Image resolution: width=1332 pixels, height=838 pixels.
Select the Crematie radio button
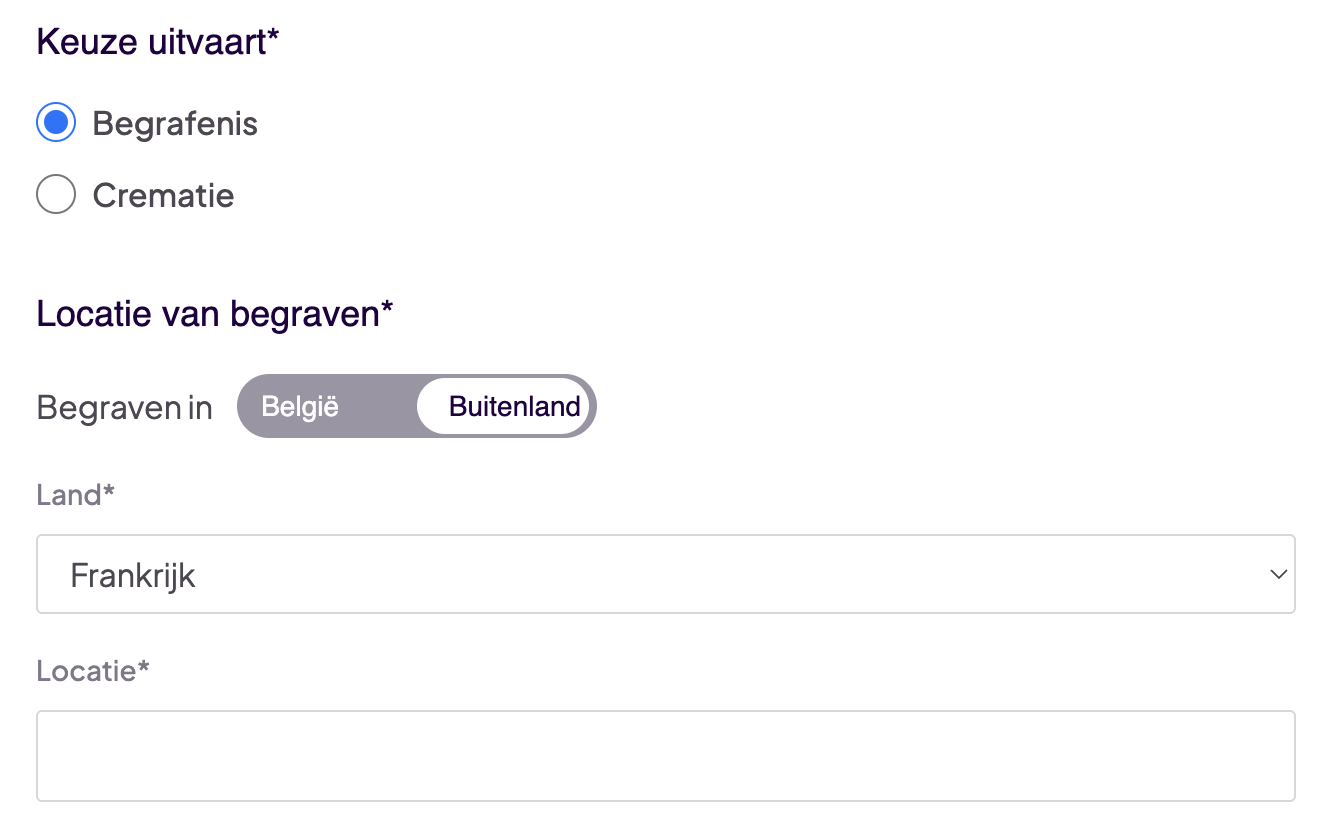56,194
